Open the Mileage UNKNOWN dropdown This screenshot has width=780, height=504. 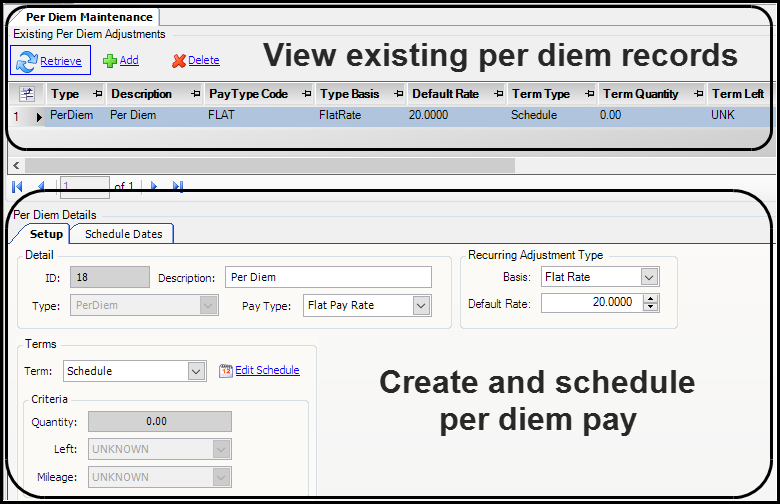[221, 477]
